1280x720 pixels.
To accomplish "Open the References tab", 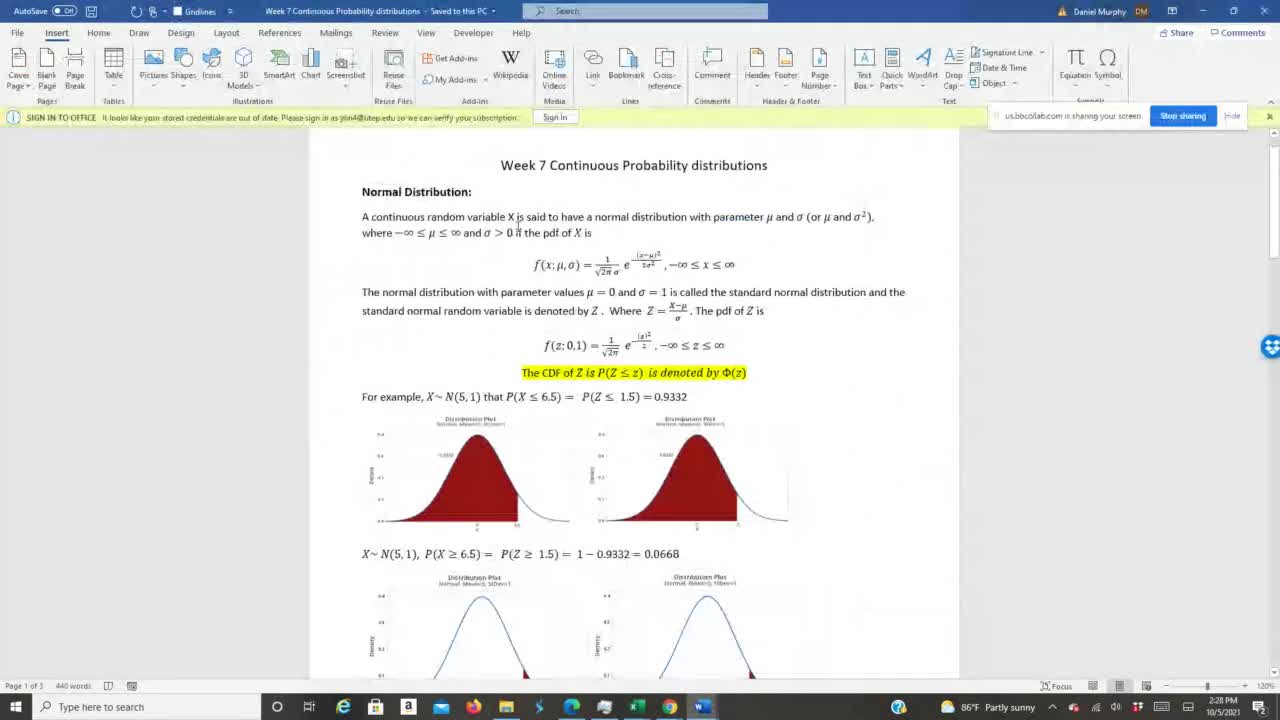I will [279, 33].
